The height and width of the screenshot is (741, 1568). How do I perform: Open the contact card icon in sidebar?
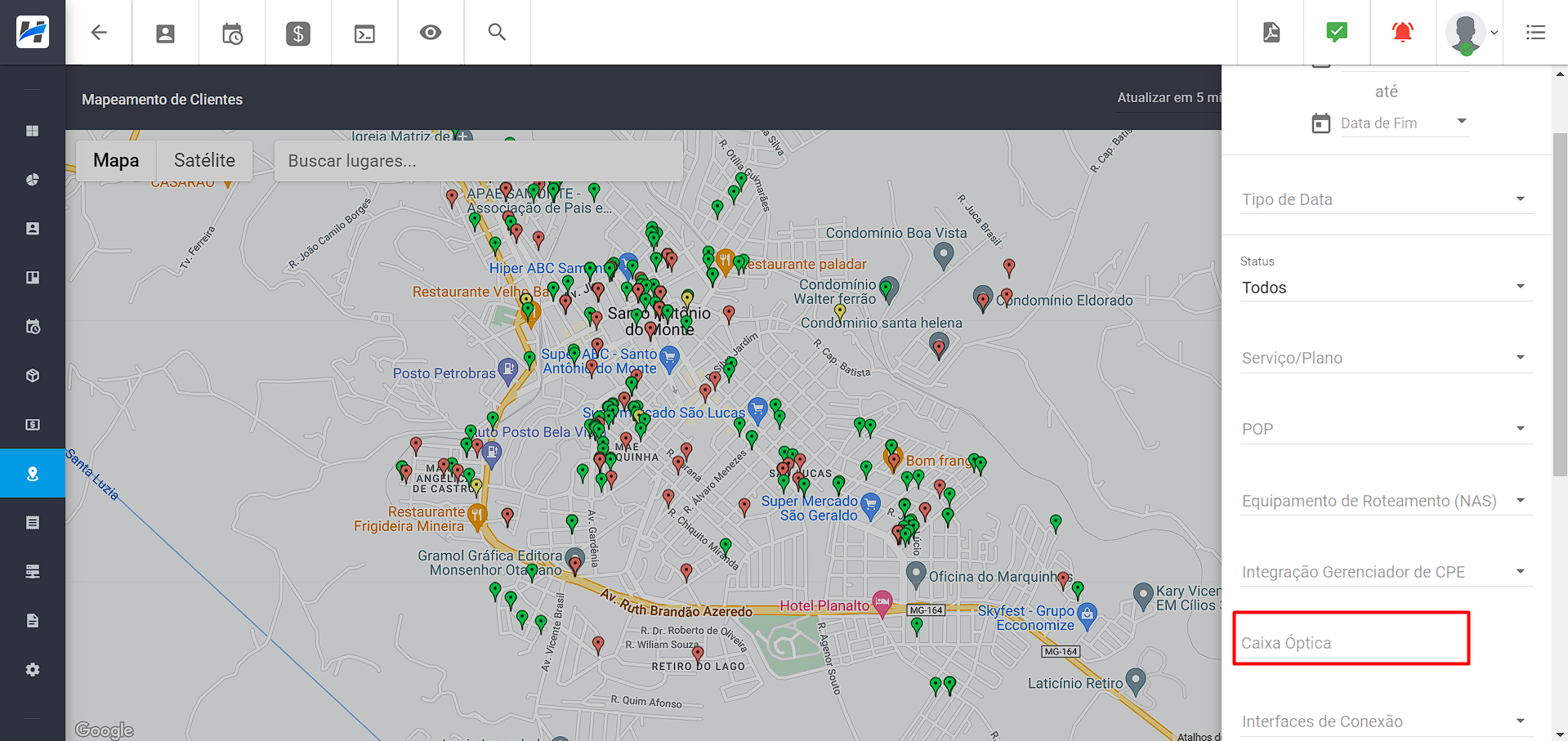(33, 229)
